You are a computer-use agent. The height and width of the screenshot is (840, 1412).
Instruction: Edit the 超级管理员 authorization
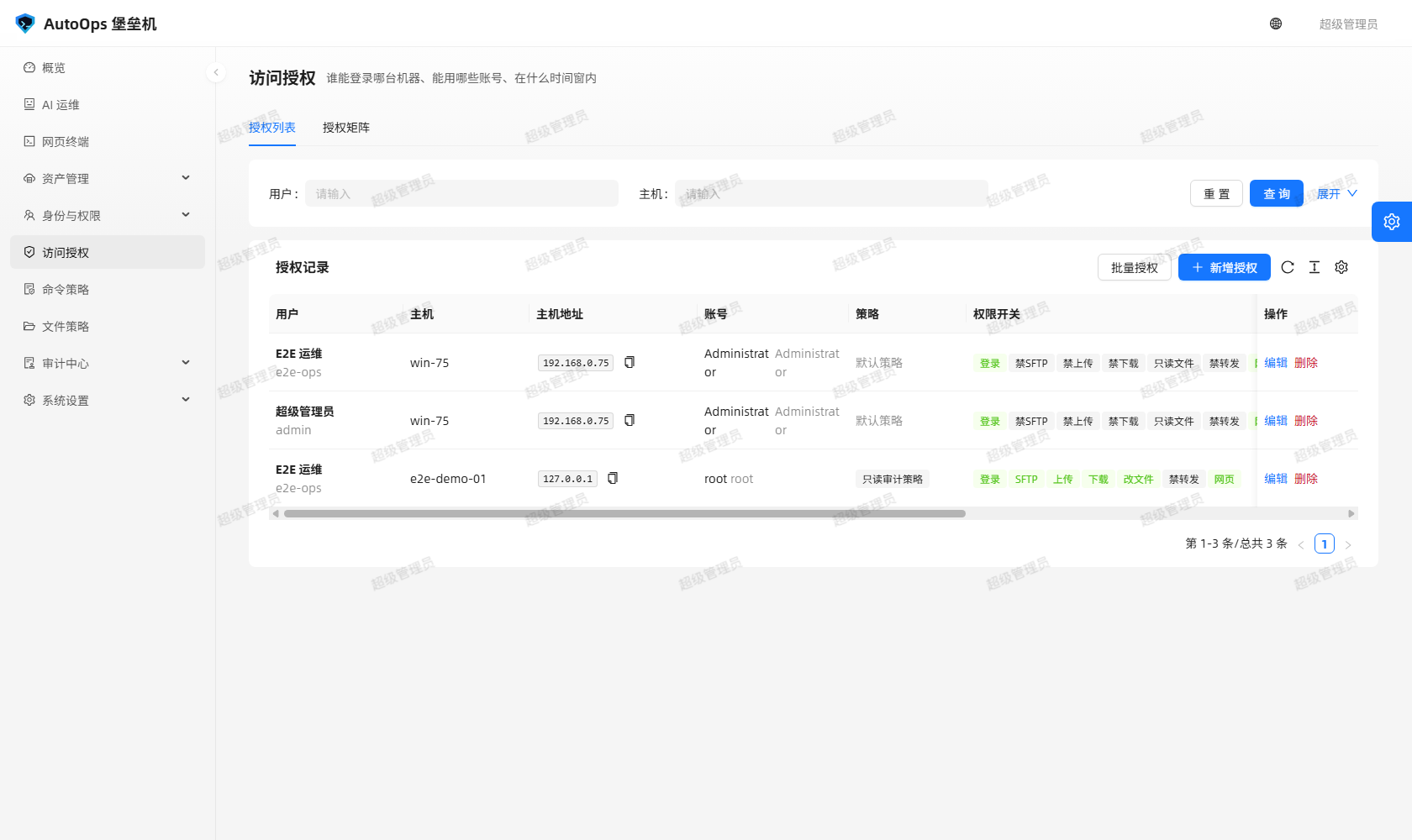coord(1276,421)
